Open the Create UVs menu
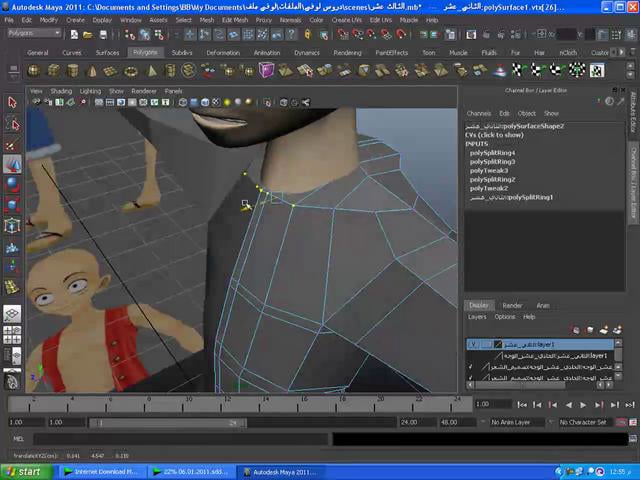Image resolution: width=640 pixels, height=480 pixels. [x=347, y=20]
